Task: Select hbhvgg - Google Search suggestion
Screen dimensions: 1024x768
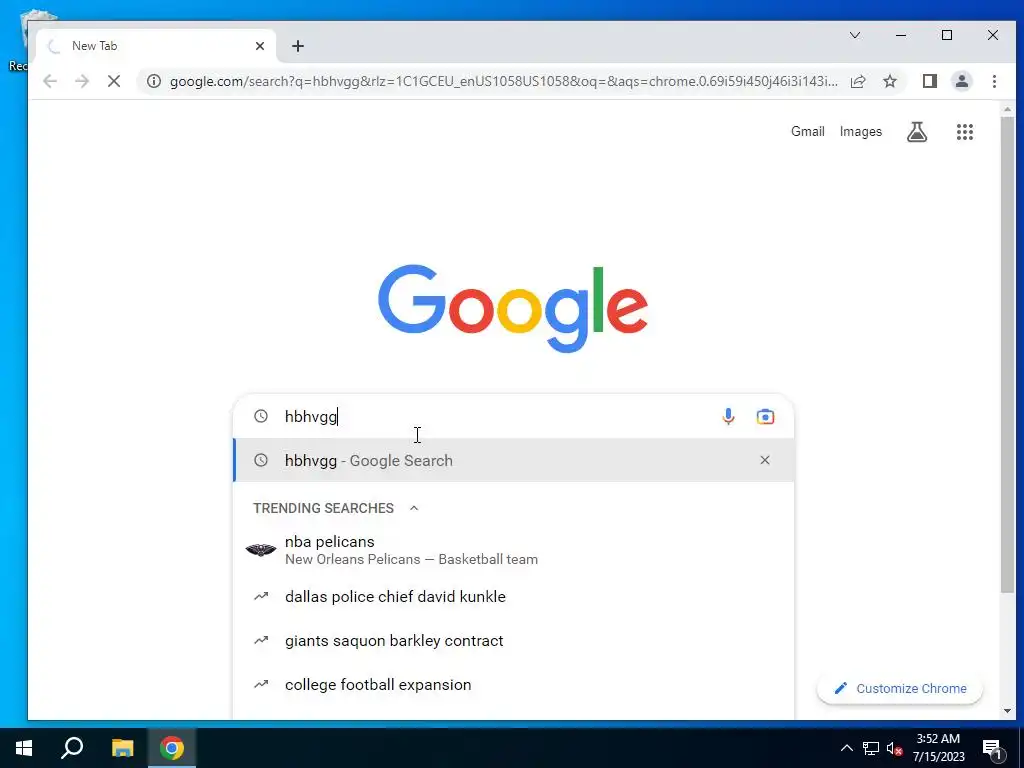Action: click(x=514, y=460)
